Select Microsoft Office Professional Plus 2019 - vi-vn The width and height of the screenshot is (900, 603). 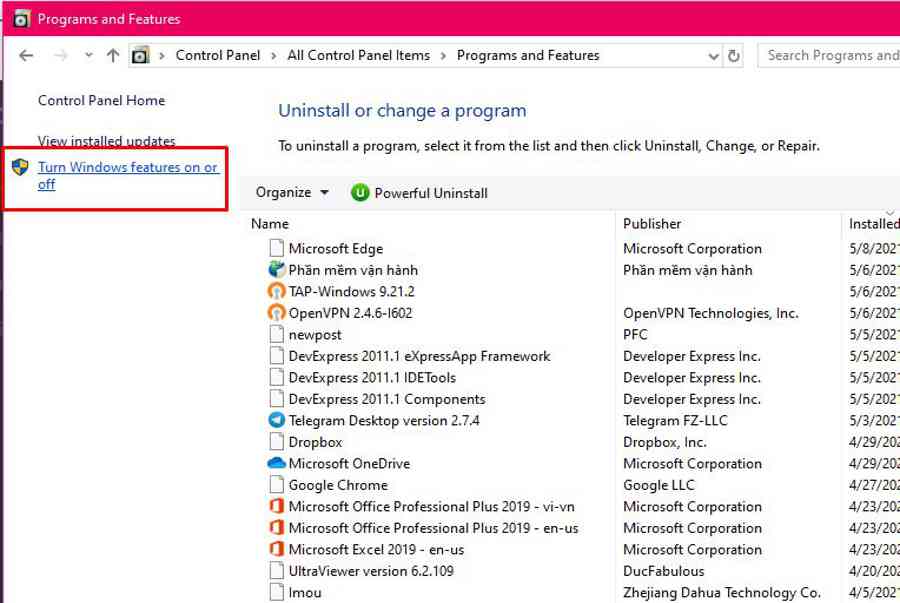point(432,507)
